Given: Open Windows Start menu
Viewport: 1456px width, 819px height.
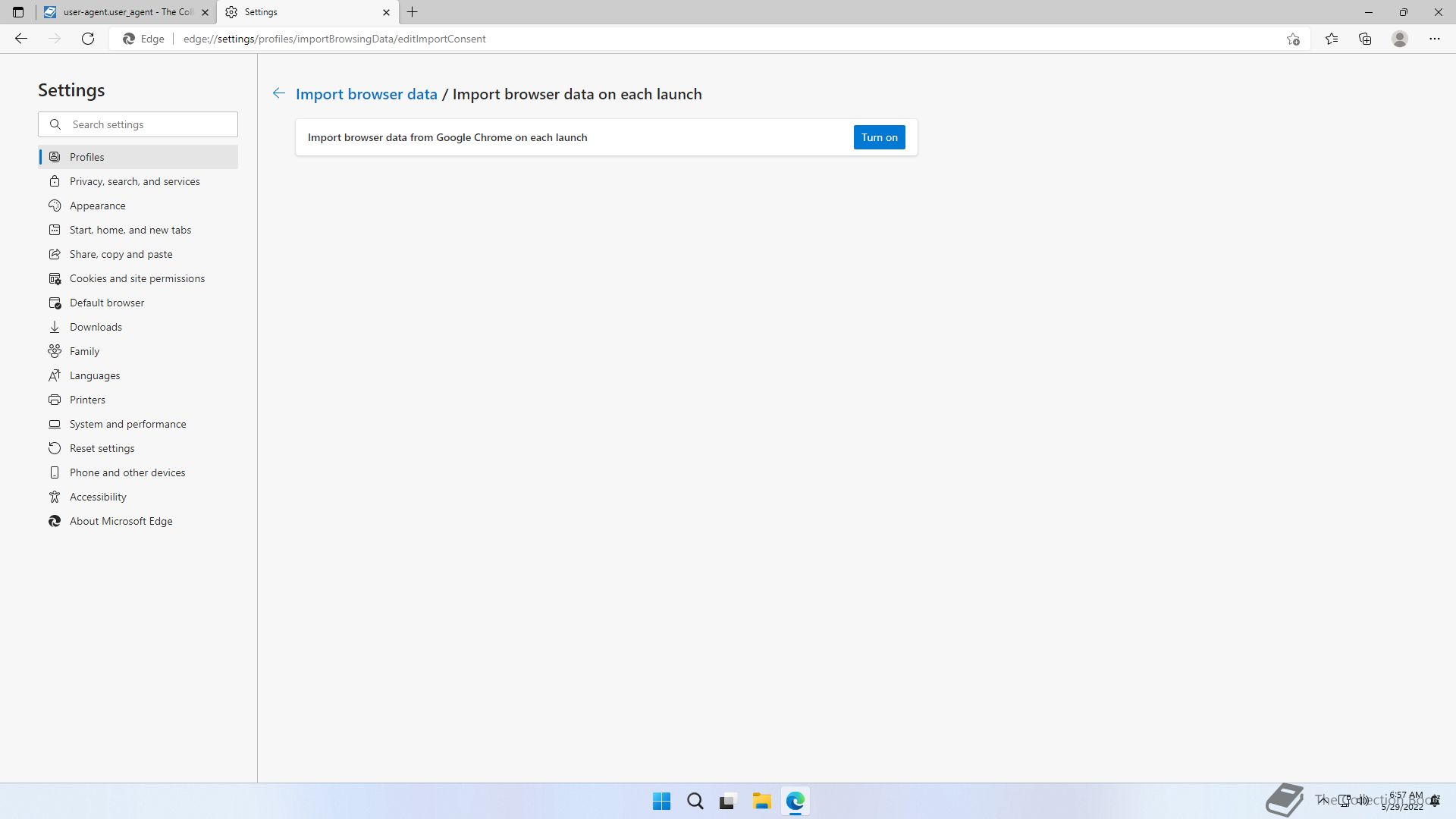Looking at the screenshot, I should pos(661,801).
